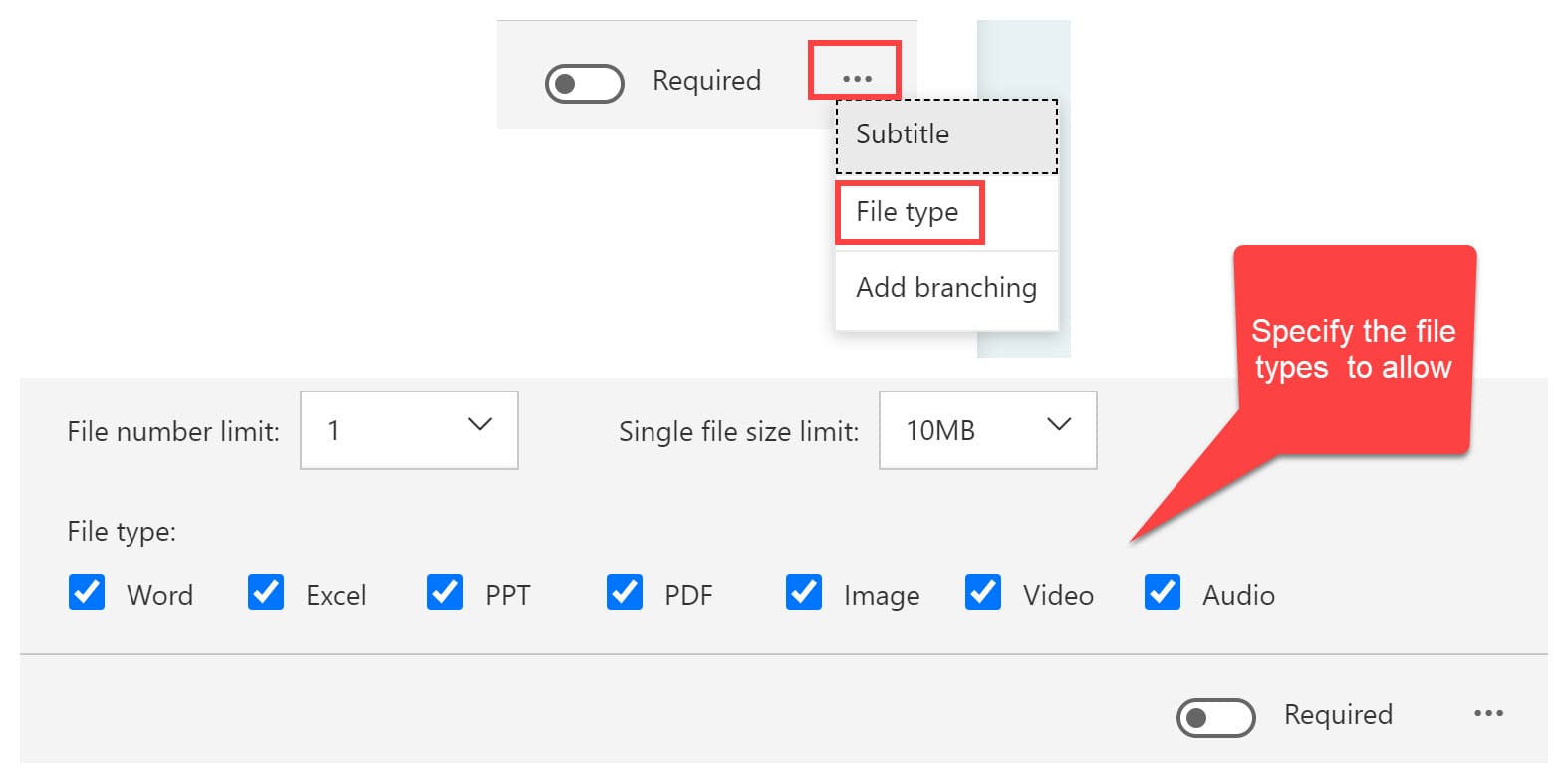Toggle the PPT checkbox

point(445,592)
